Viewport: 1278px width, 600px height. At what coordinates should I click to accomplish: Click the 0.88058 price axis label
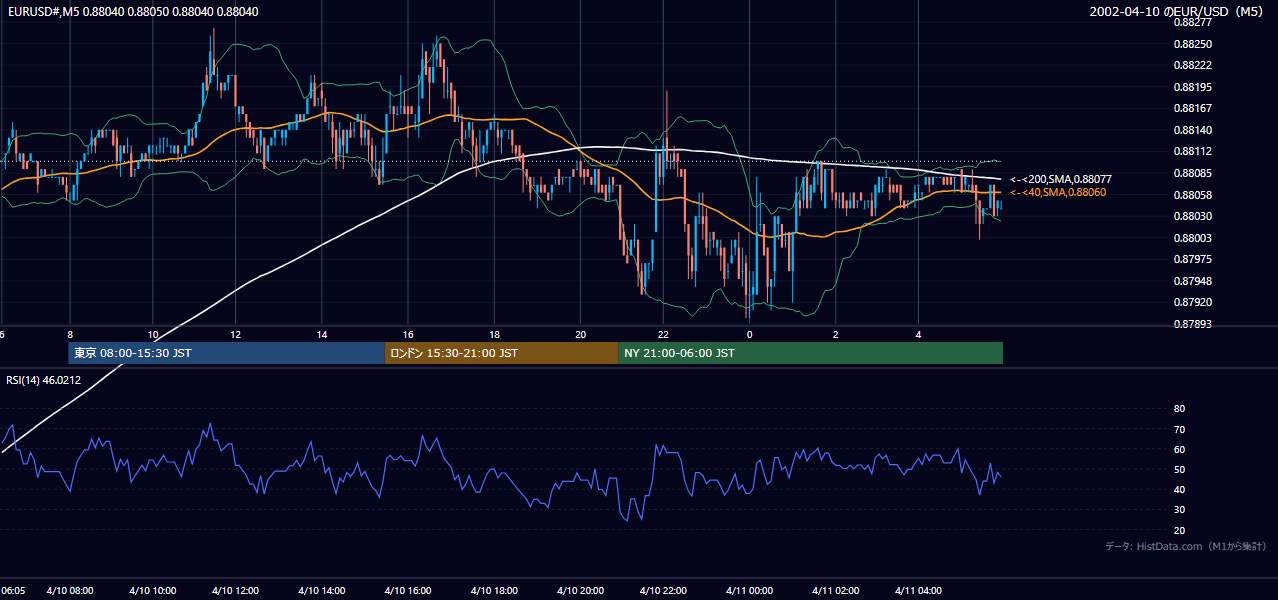point(1192,195)
